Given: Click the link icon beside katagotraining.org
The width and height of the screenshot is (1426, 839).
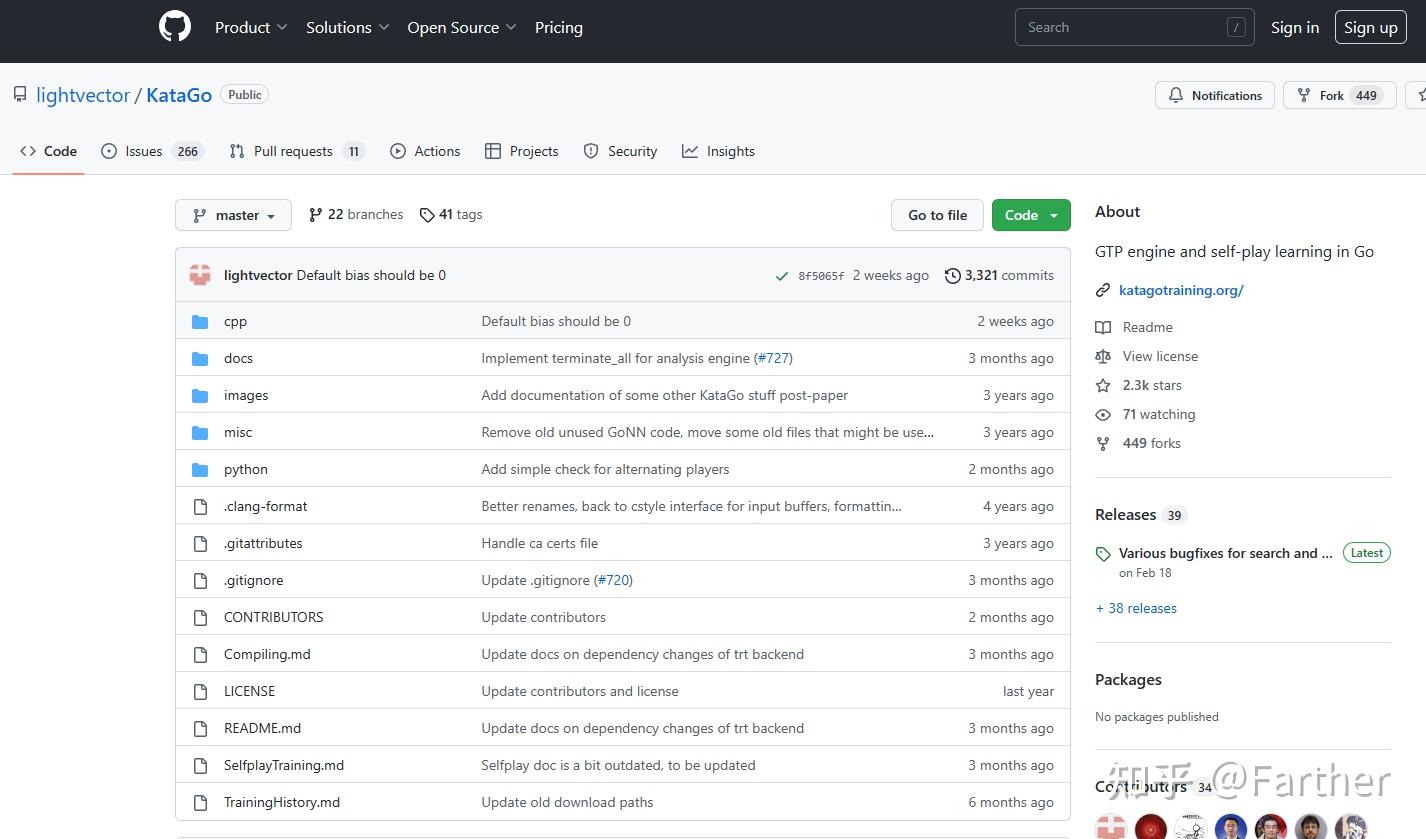Looking at the screenshot, I should click(1103, 291).
